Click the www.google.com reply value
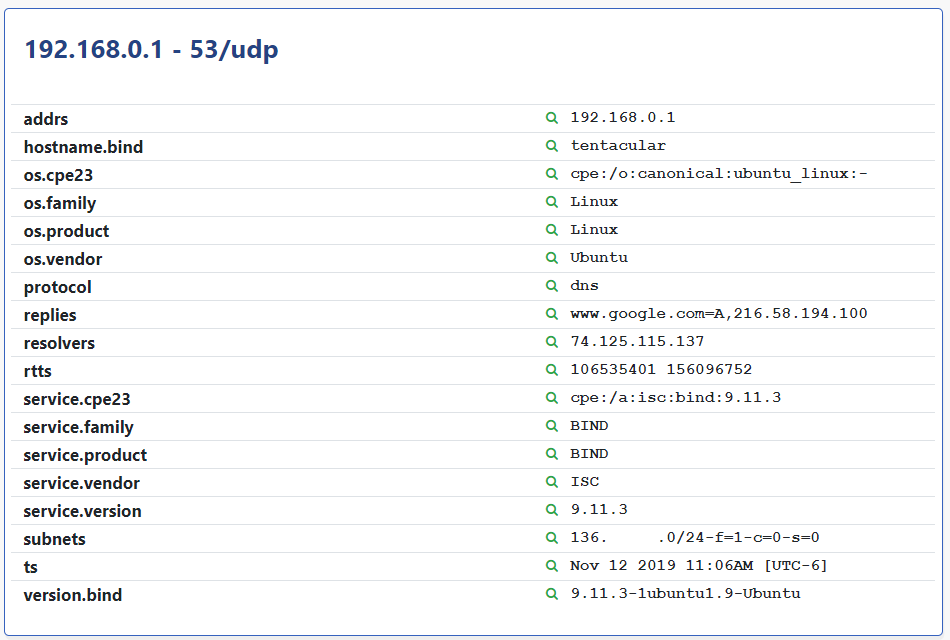 [x=718, y=314]
